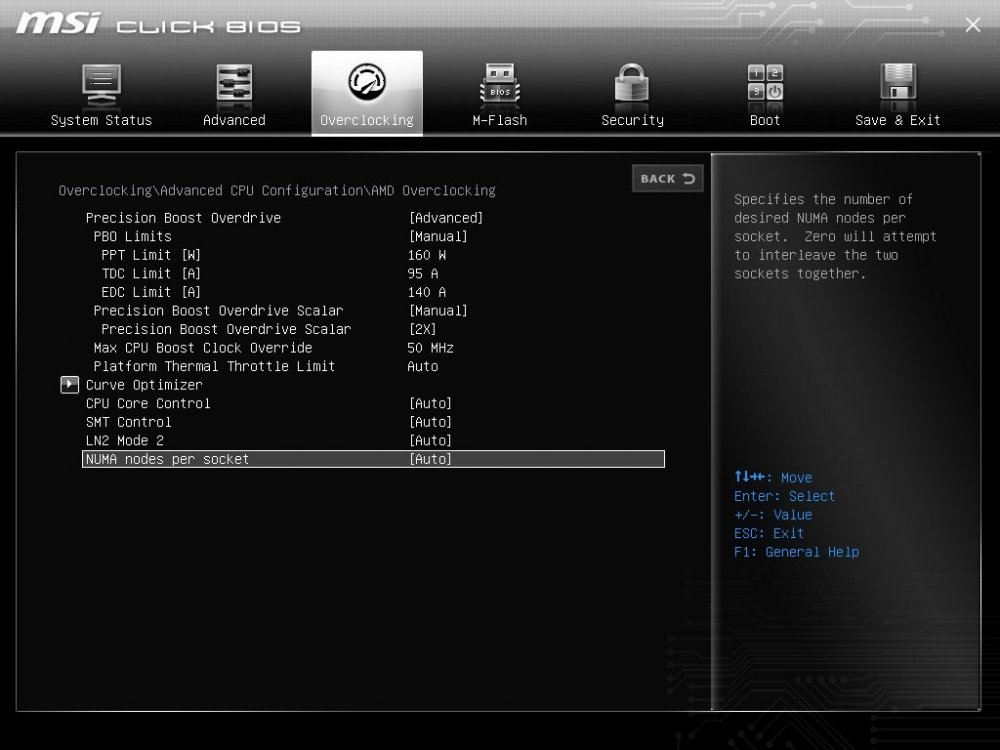Switch to the Security tab label

click(x=631, y=119)
